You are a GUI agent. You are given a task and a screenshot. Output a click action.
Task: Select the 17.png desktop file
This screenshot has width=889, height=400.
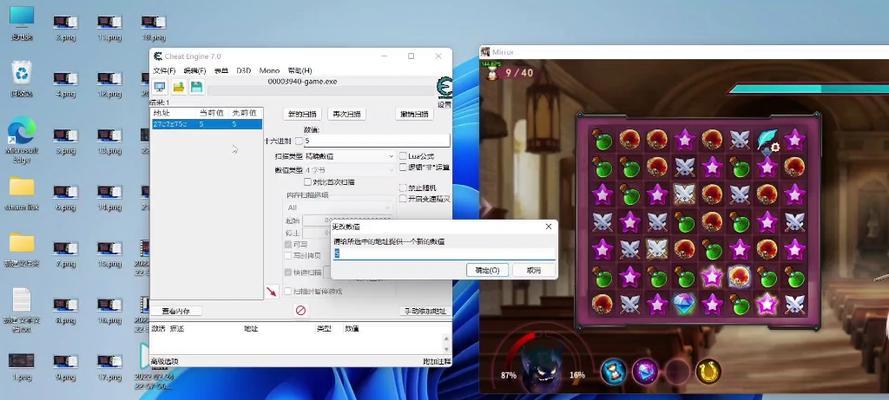point(109,367)
